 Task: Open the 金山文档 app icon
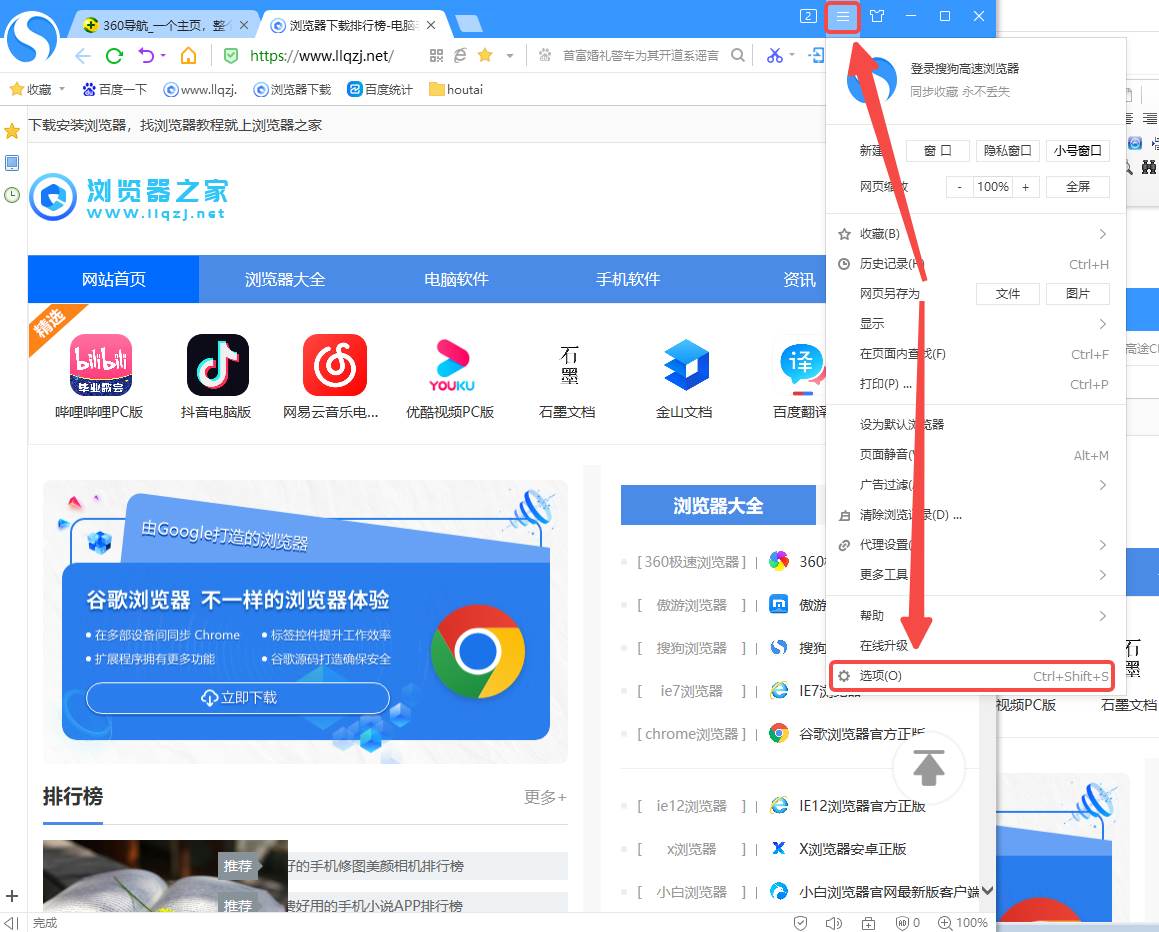point(686,365)
